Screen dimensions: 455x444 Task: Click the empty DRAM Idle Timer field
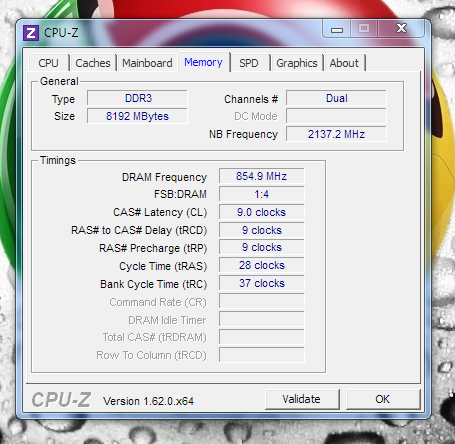pos(262,319)
